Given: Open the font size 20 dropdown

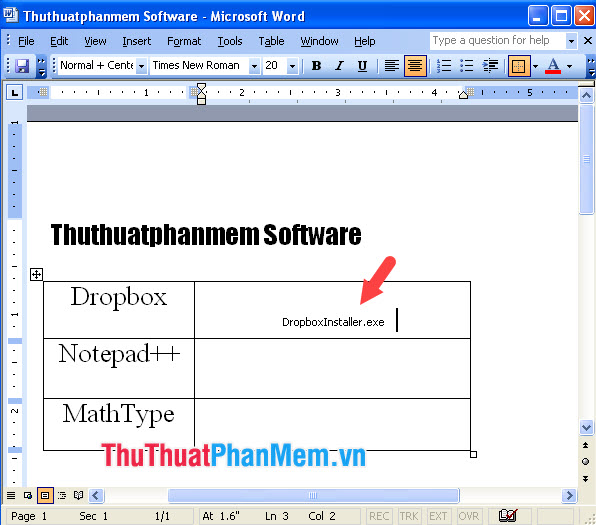Looking at the screenshot, I should tap(292, 67).
